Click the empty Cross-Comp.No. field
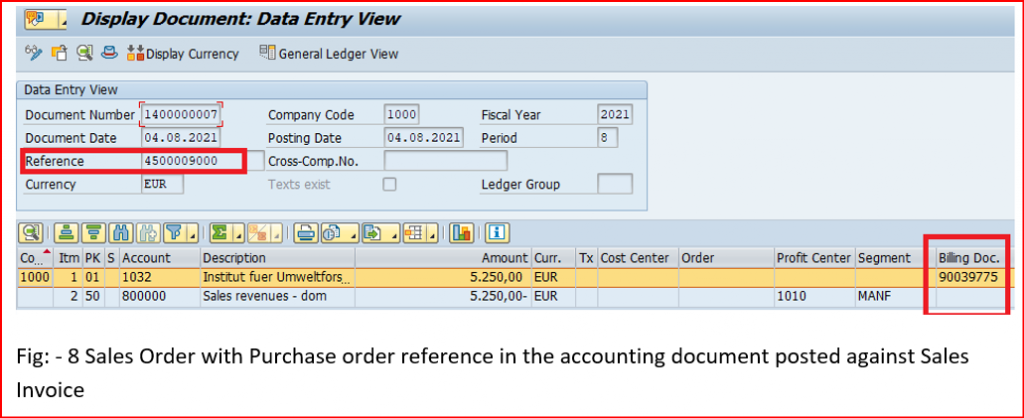This screenshot has height=418, width=1024. [x=445, y=161]
